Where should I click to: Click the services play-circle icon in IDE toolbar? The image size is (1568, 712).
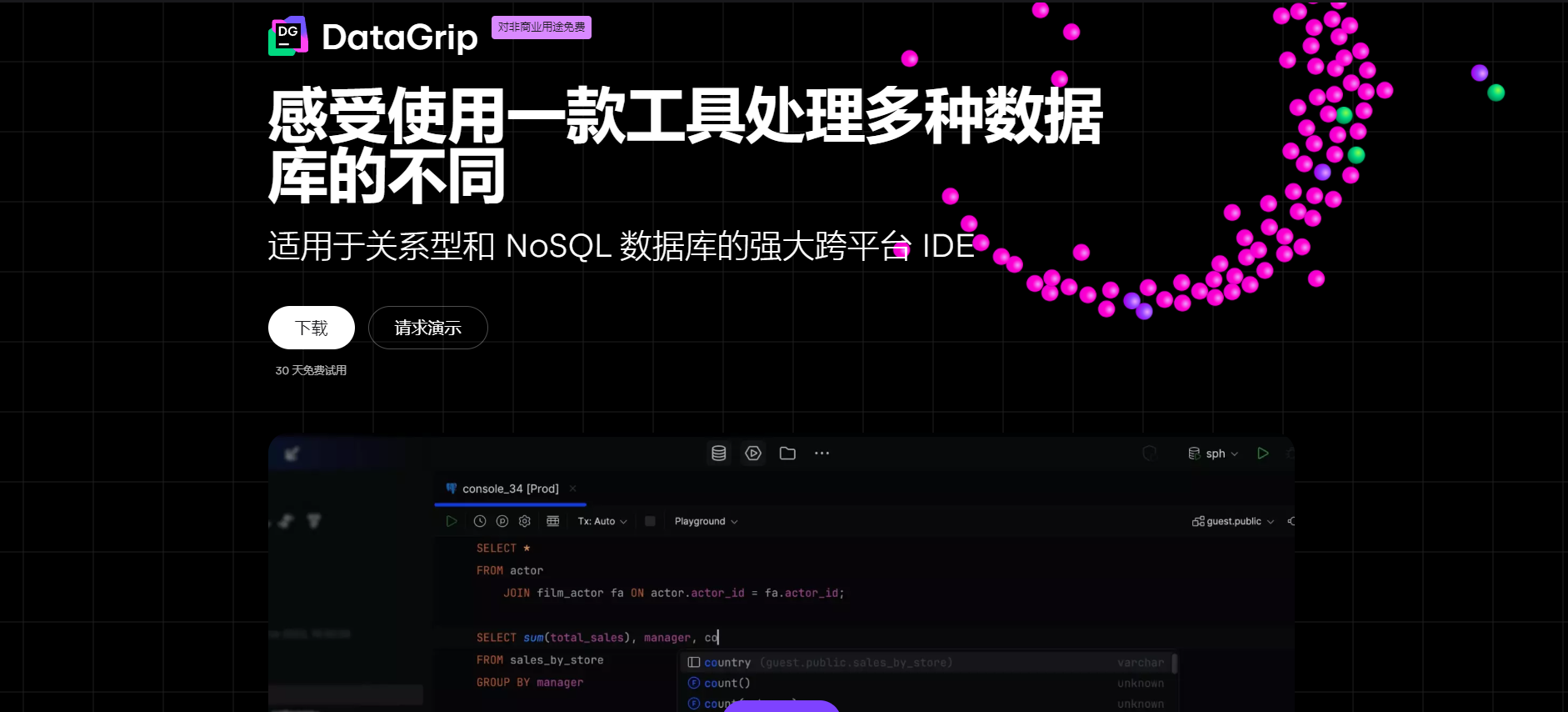point(753,453)
